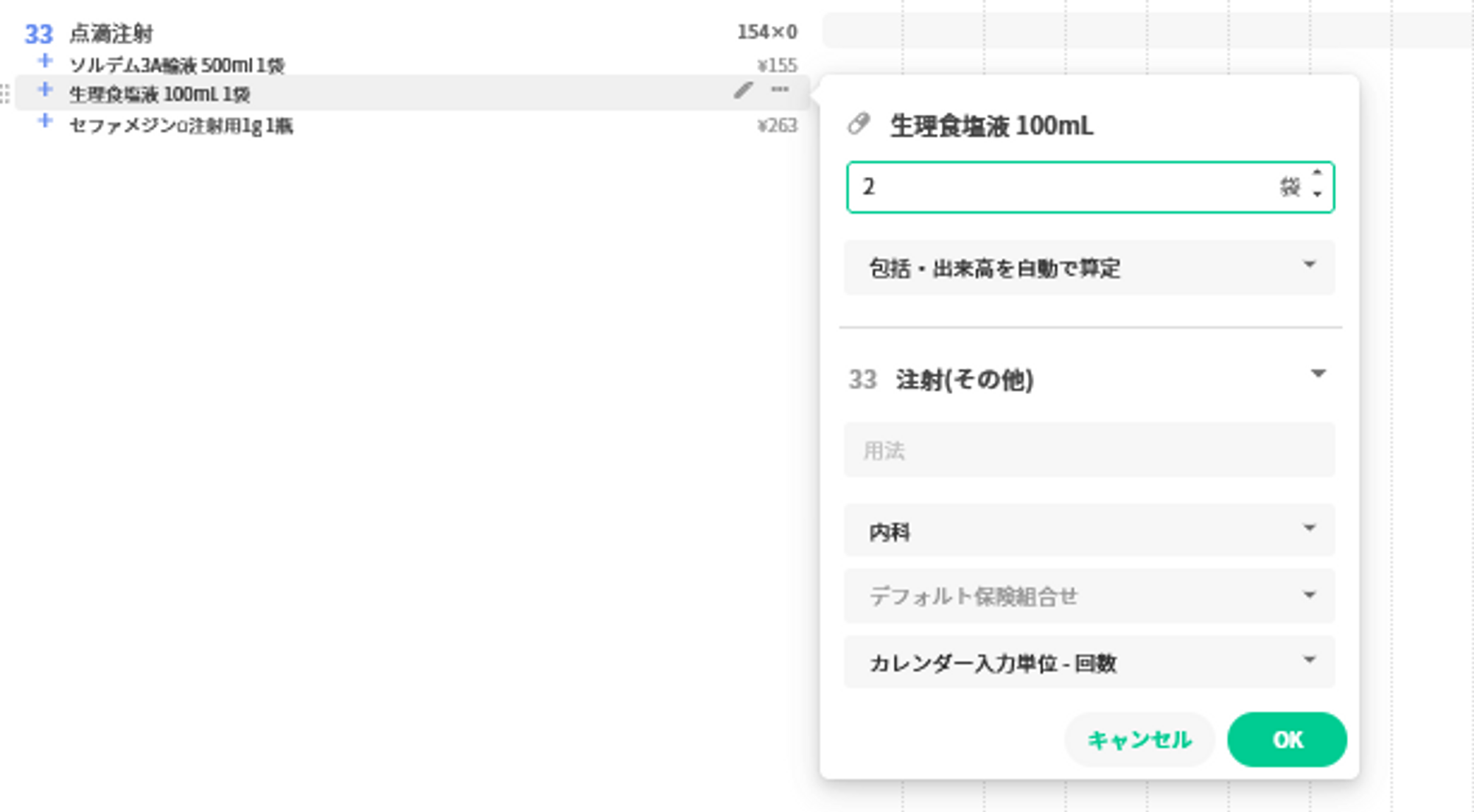Click pencil edit icon on 生理食塩液 row

coord(743,91)
